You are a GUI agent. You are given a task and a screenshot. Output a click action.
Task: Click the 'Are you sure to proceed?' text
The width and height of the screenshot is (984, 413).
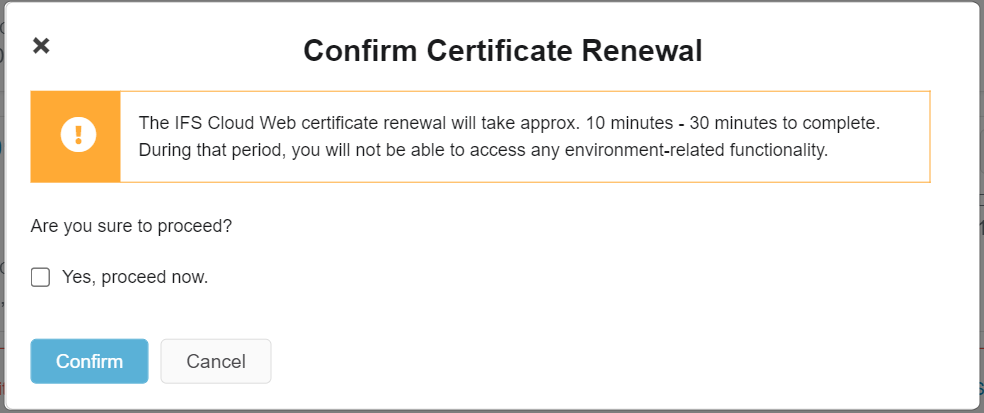click(x=131, y=226)
